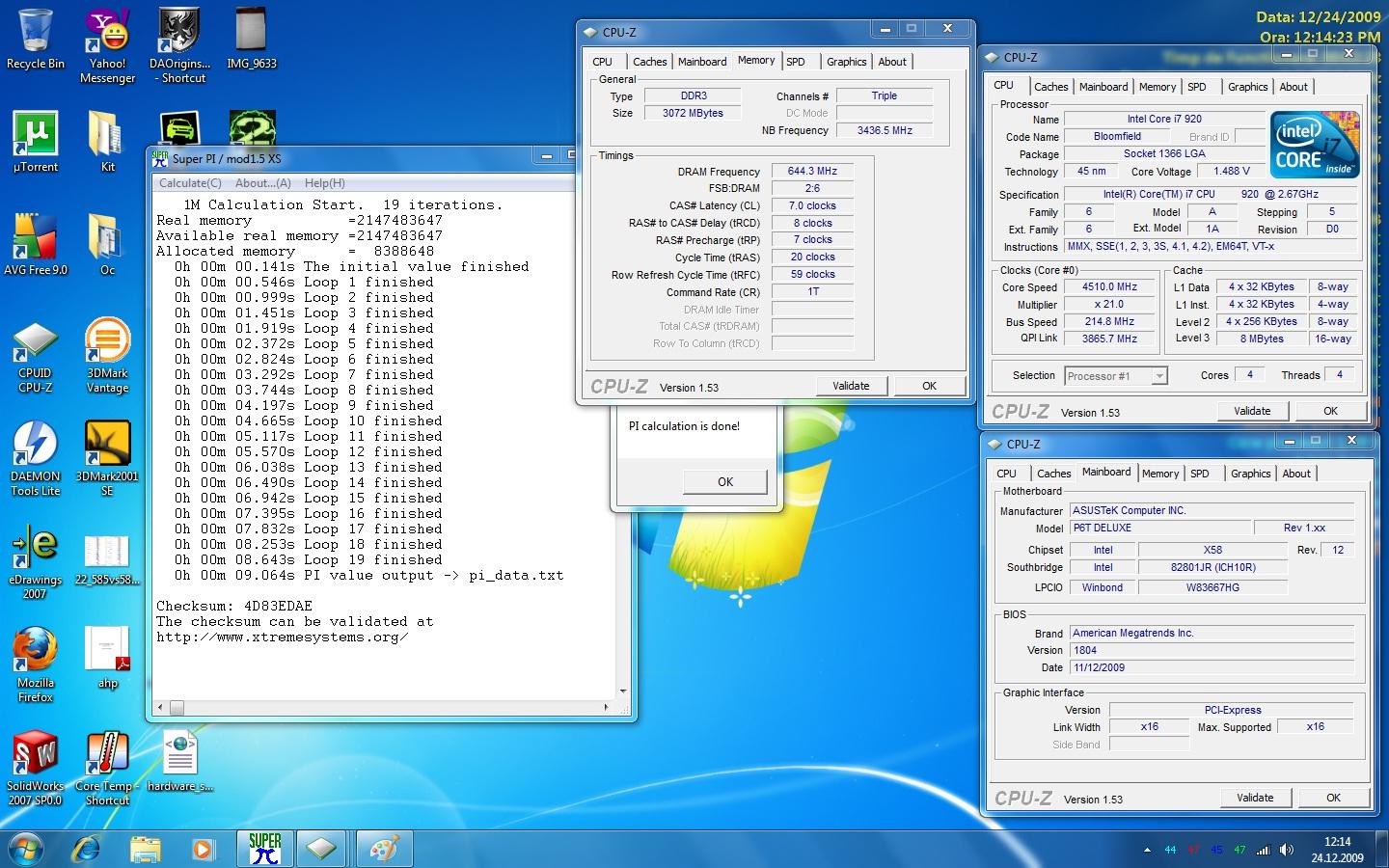Open the ahp PDF file

pos(107,658)
